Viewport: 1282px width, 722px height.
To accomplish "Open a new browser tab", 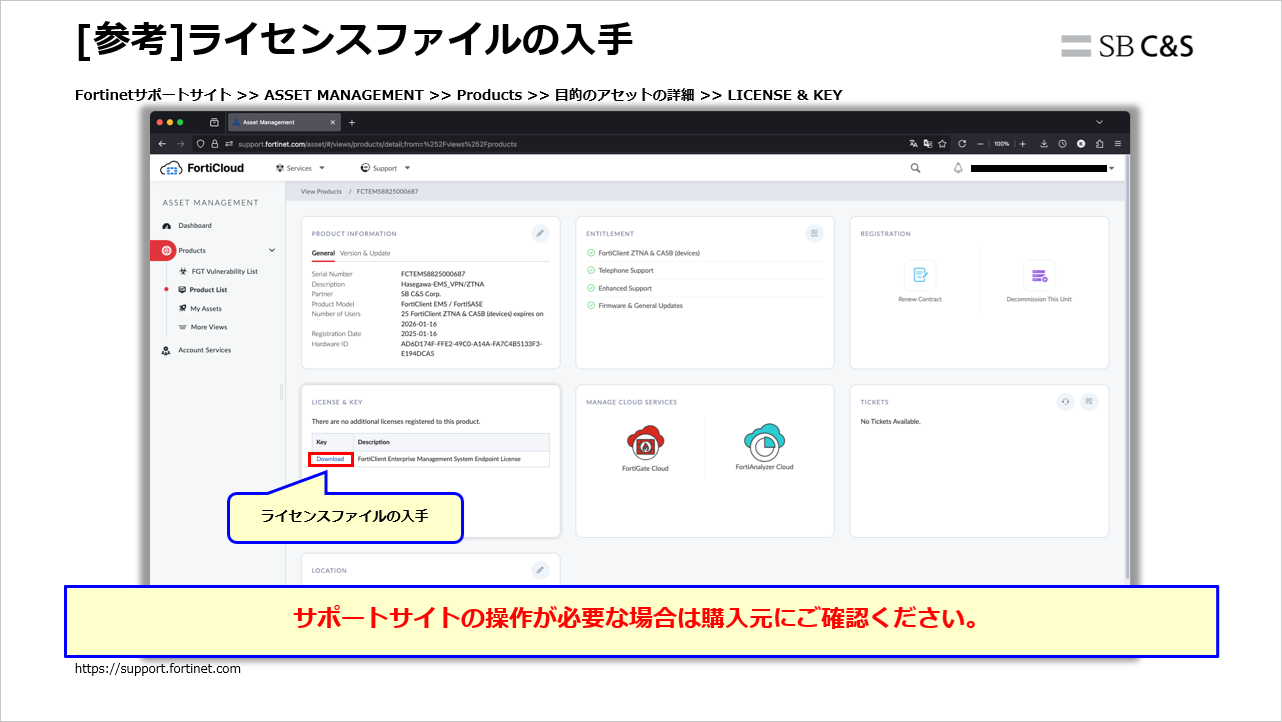I will [x=351, y=122].
